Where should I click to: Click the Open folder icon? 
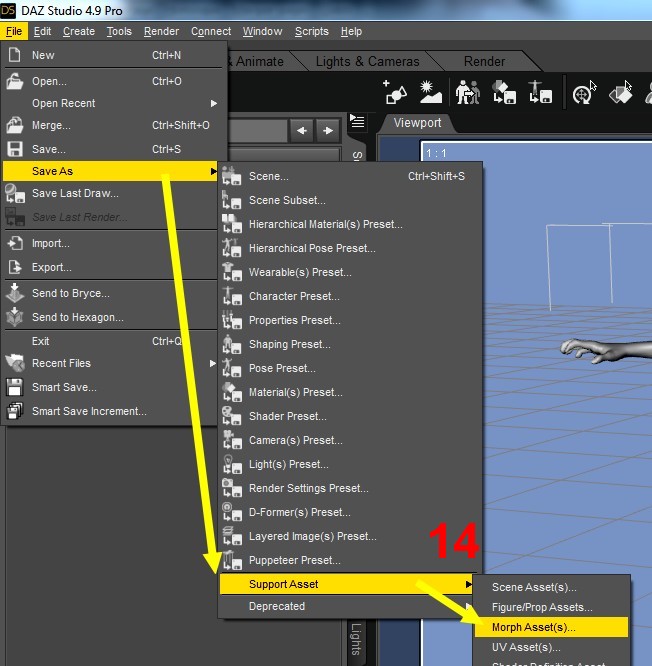click(14, 81)
